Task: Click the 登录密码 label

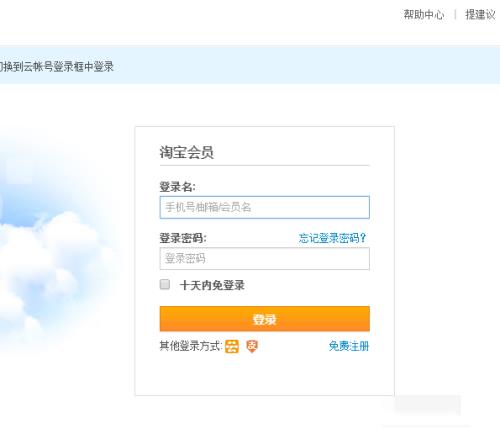Action: pos(183,238)
